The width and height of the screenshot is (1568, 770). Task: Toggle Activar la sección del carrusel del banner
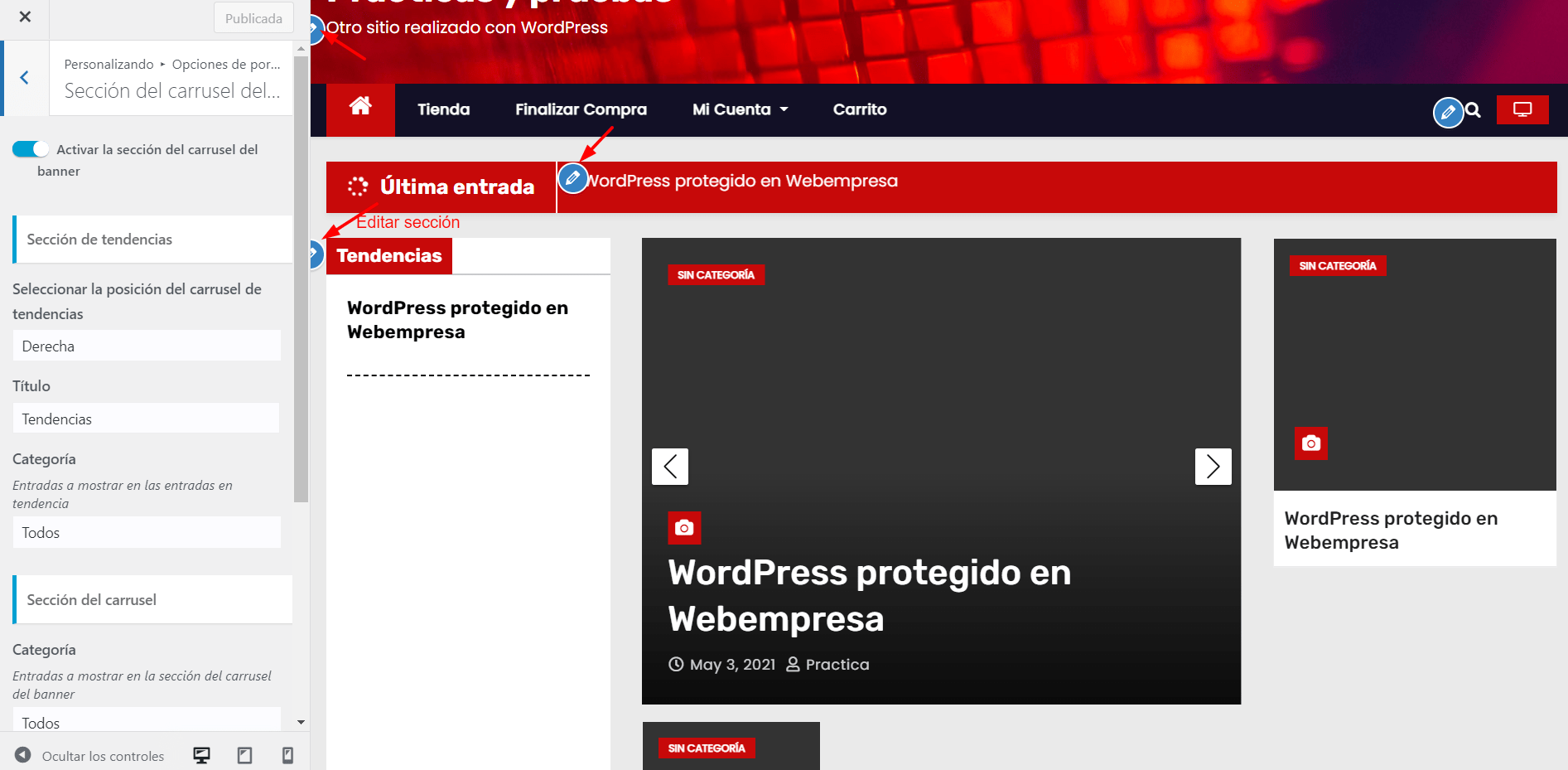(31, 149)
